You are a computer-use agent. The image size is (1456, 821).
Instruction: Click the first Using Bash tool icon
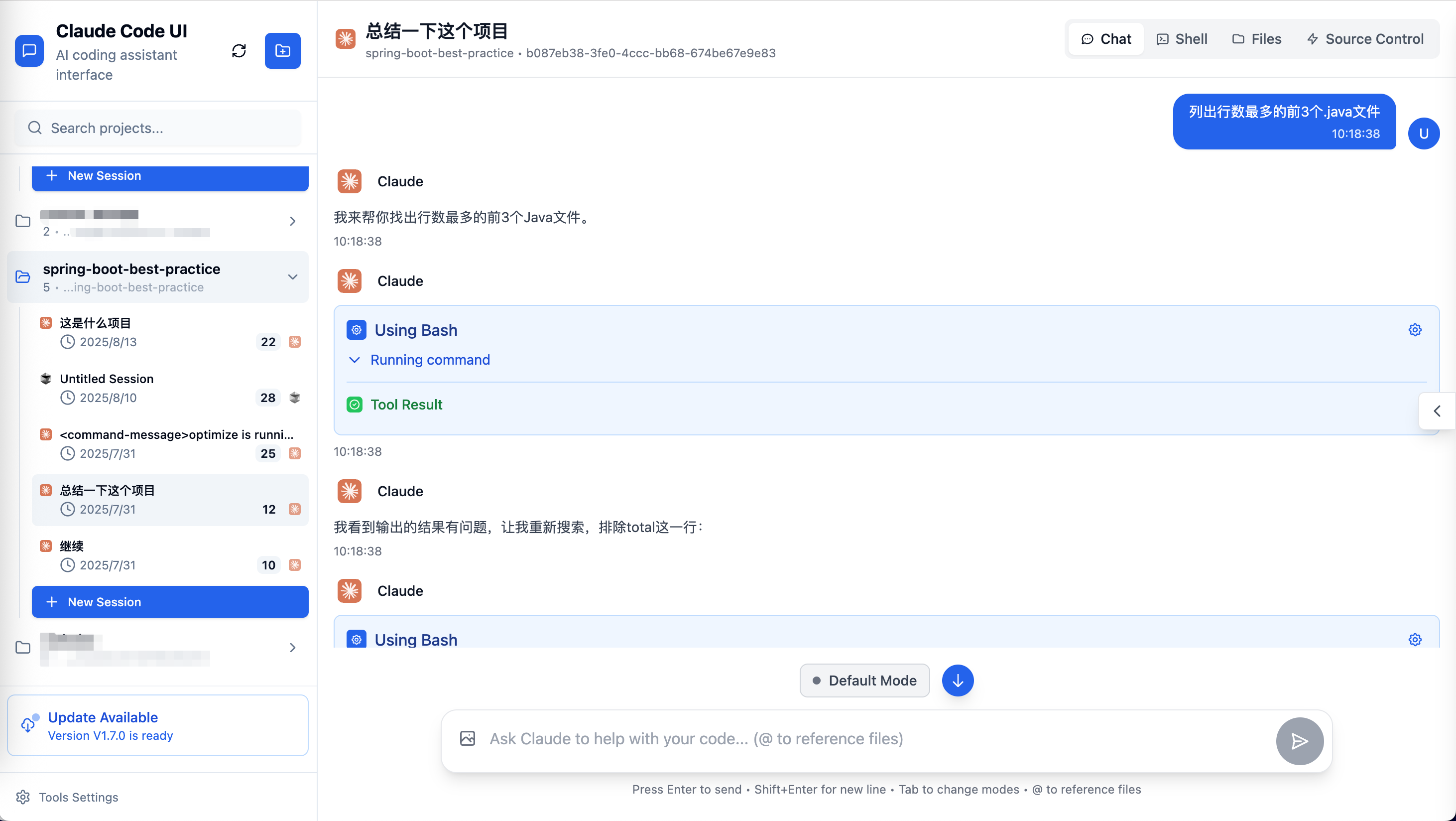coord(356,330)
